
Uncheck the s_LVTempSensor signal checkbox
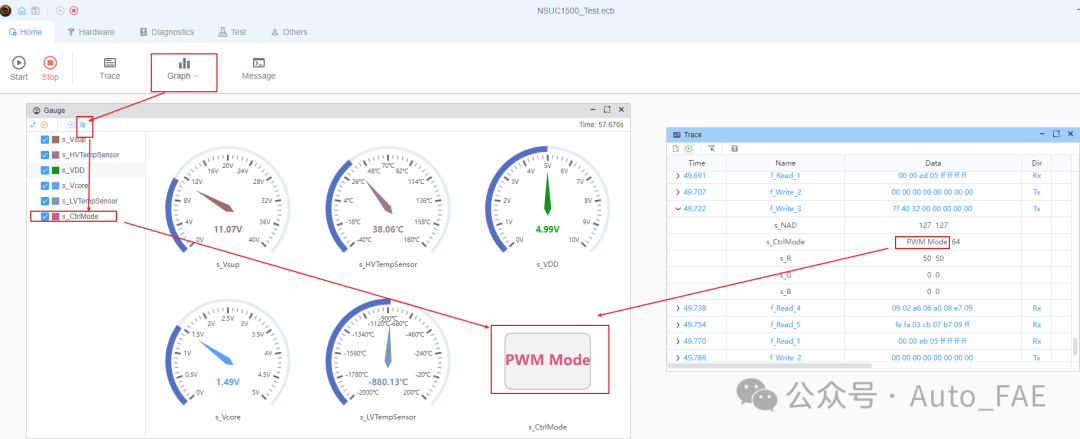click(x=45, y=201)
